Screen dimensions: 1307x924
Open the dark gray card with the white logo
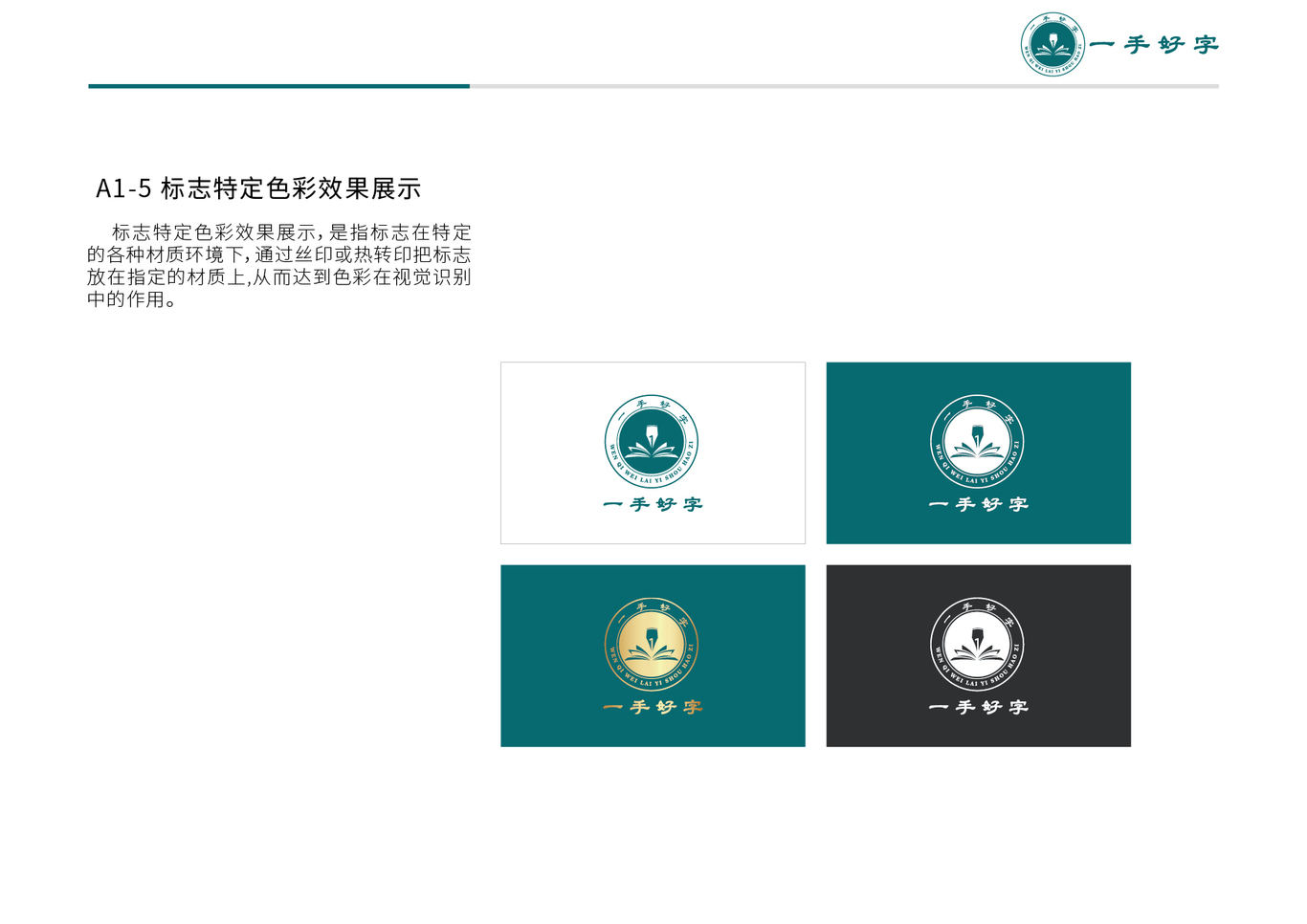click(x=978, y=656)
